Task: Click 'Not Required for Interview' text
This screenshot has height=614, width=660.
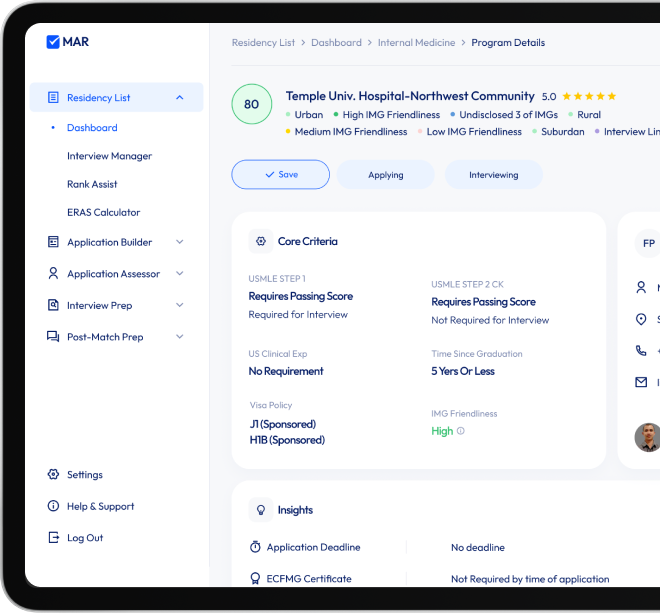Action: pos(490,320)
